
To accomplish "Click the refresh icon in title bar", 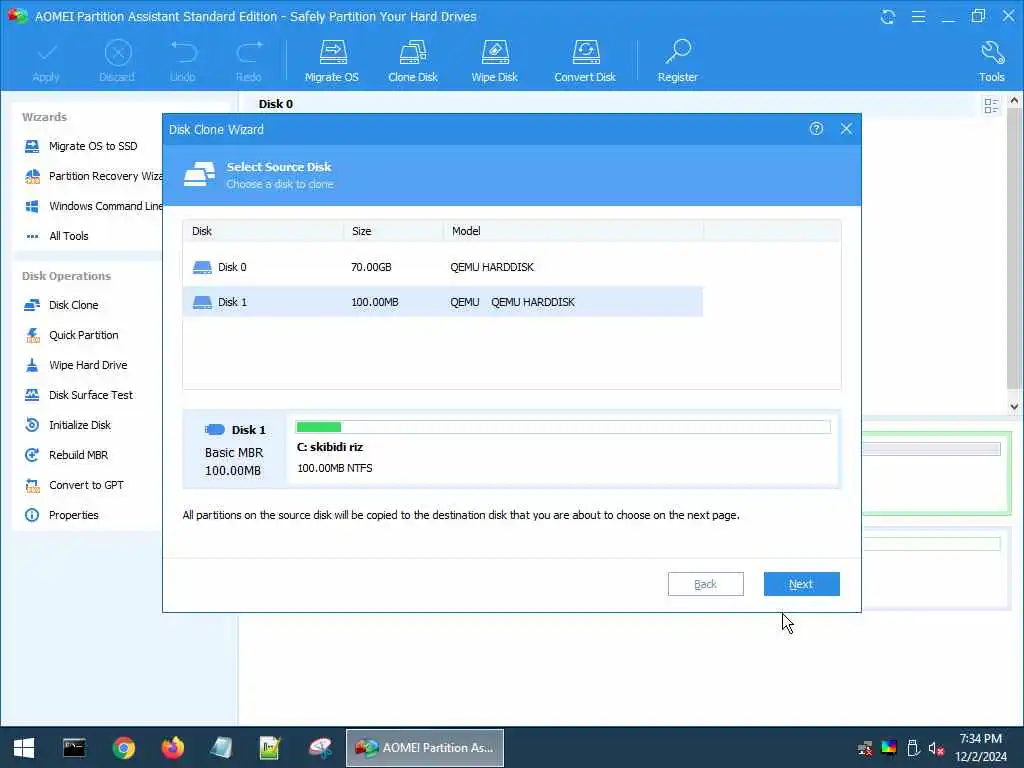I will pos(888,16).
